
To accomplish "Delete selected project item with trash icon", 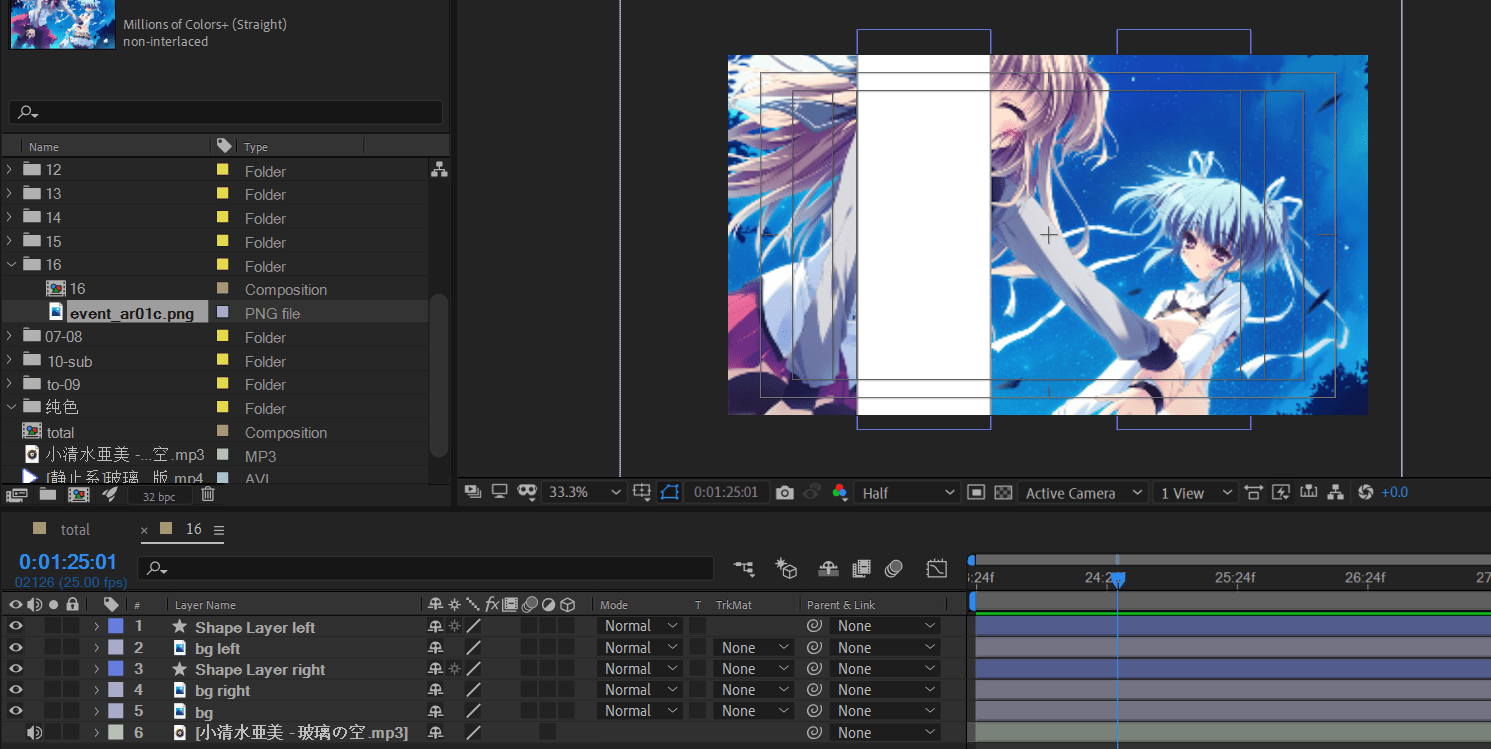I will coord(207,494).
